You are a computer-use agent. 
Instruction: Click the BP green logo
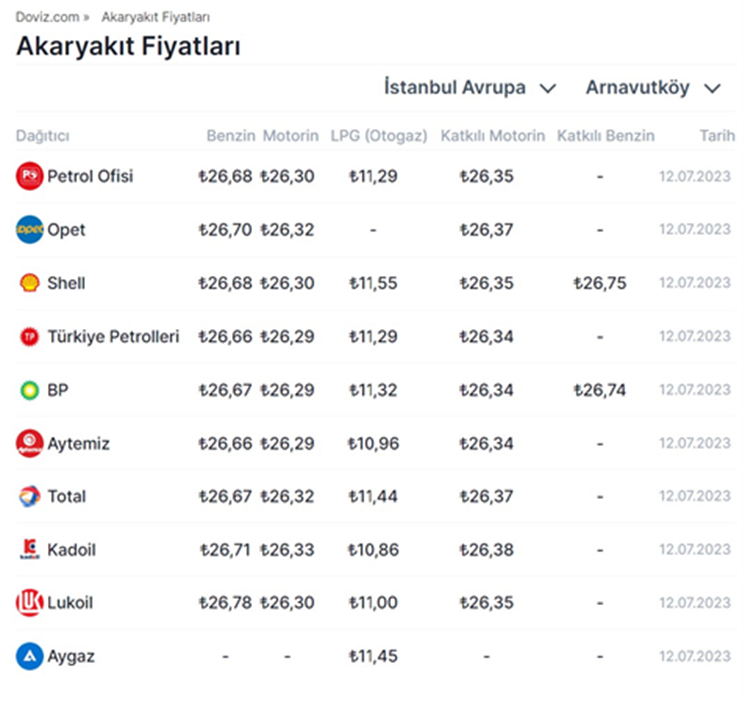pos(30,390)
